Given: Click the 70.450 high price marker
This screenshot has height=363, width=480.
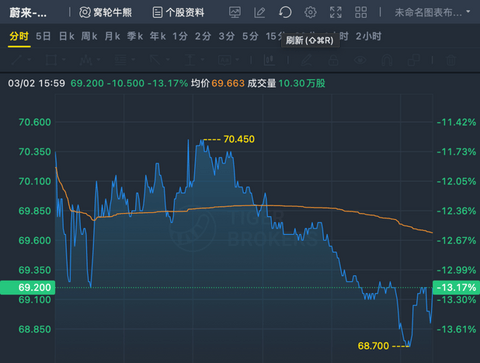Looking at the screenshot, I should tap(239, 139).
